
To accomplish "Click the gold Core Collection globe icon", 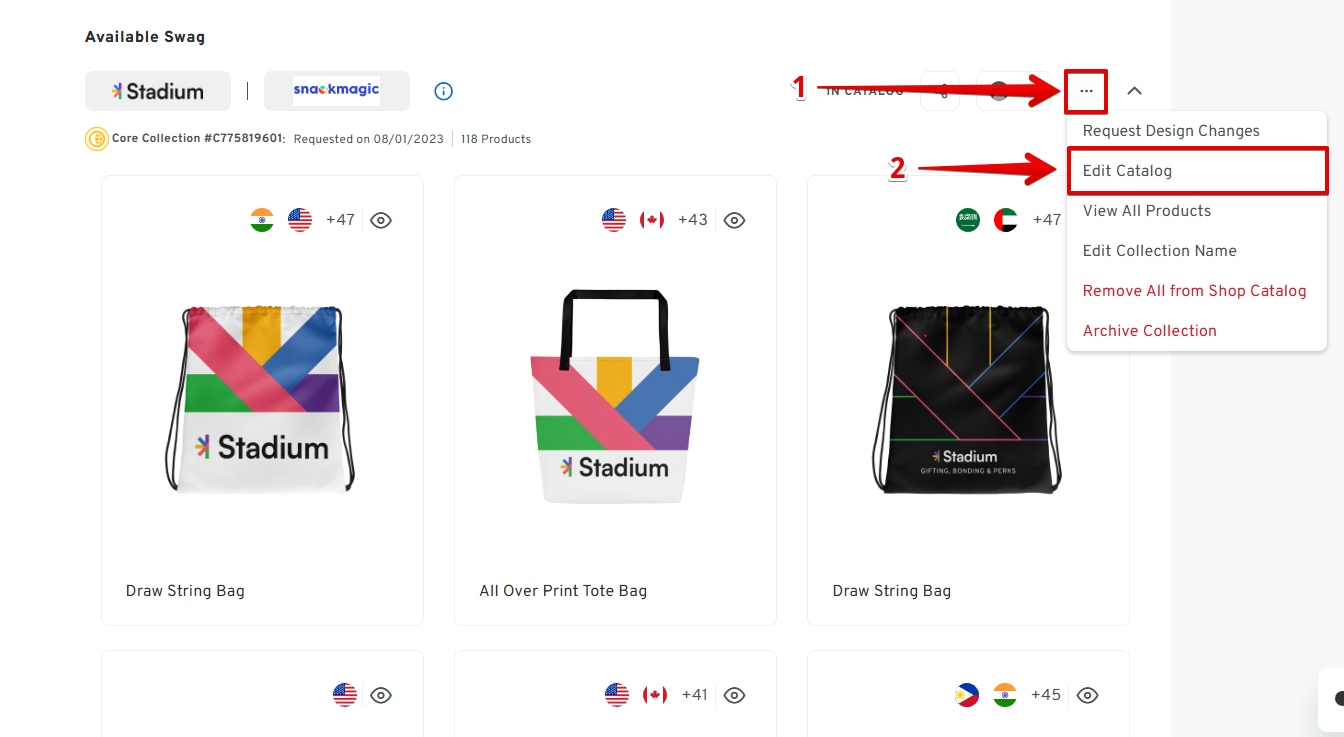I will coord(97,139).
